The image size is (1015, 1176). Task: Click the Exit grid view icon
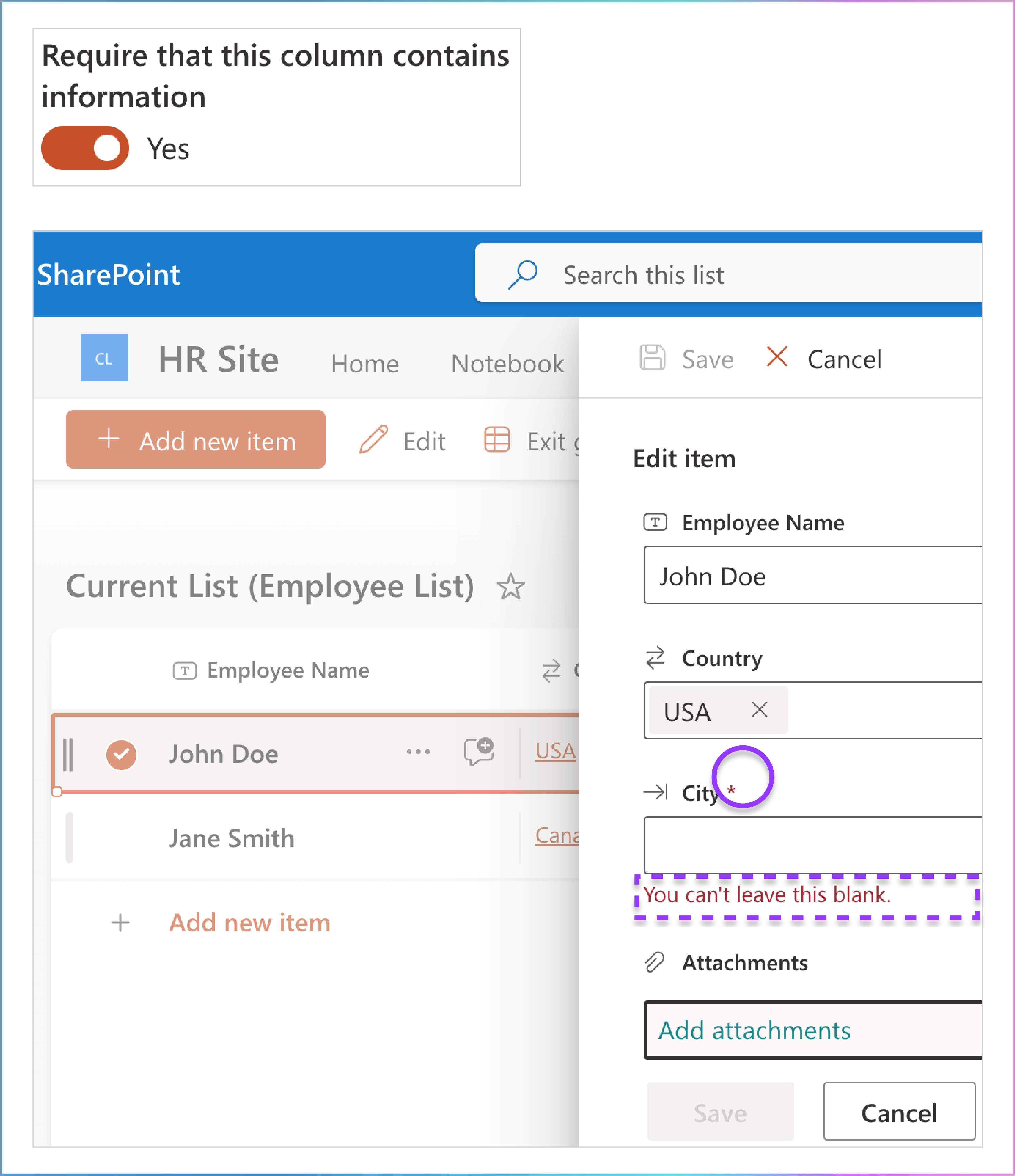pyautogui.click(x=497, y=440)
